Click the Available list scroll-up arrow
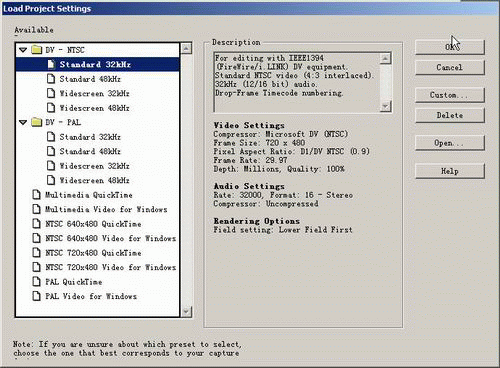 (186, 49)
